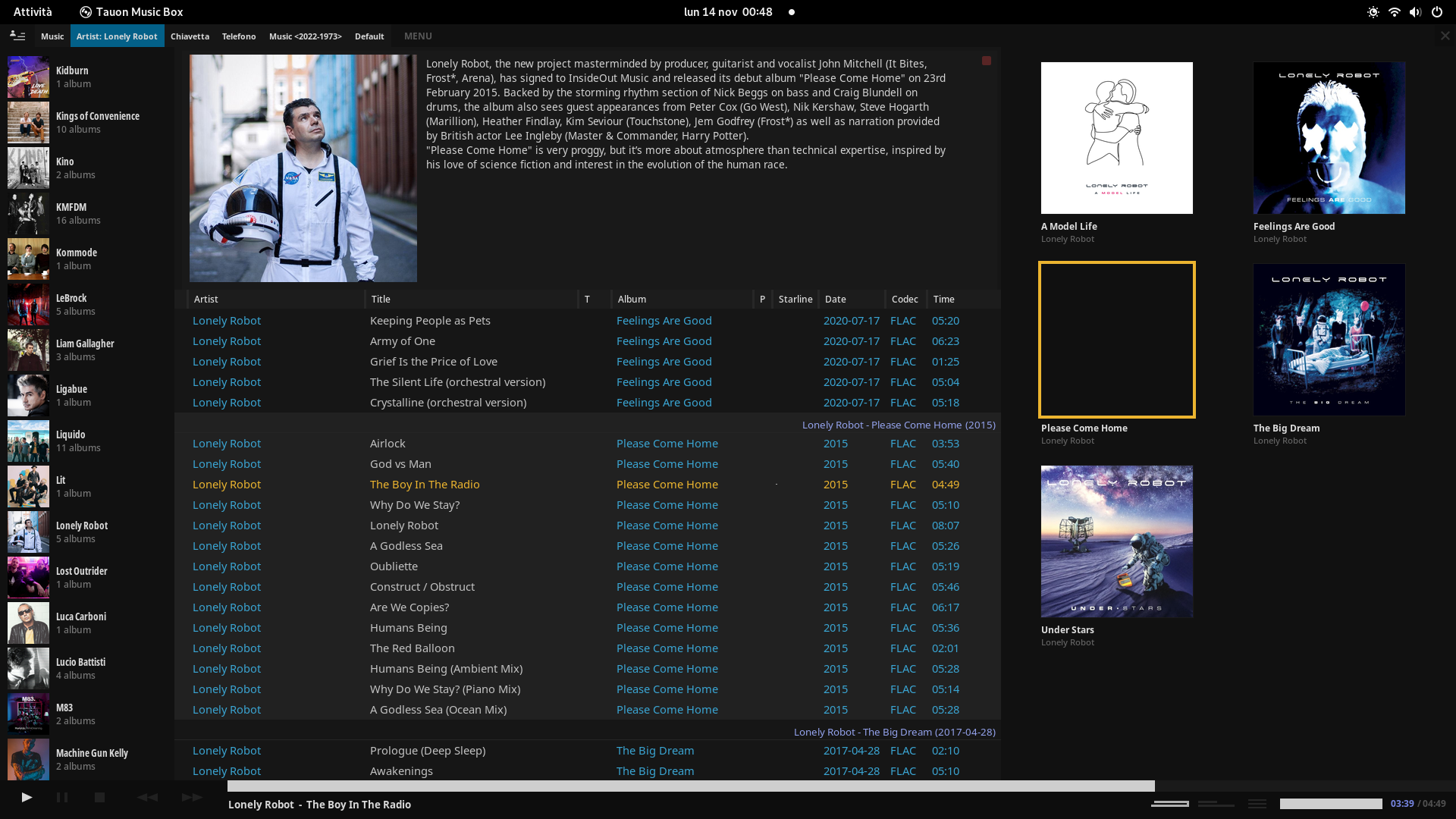Screen dimensions: 1456x819
Task: Pause the currently playing track
Action: pos(62,797)
